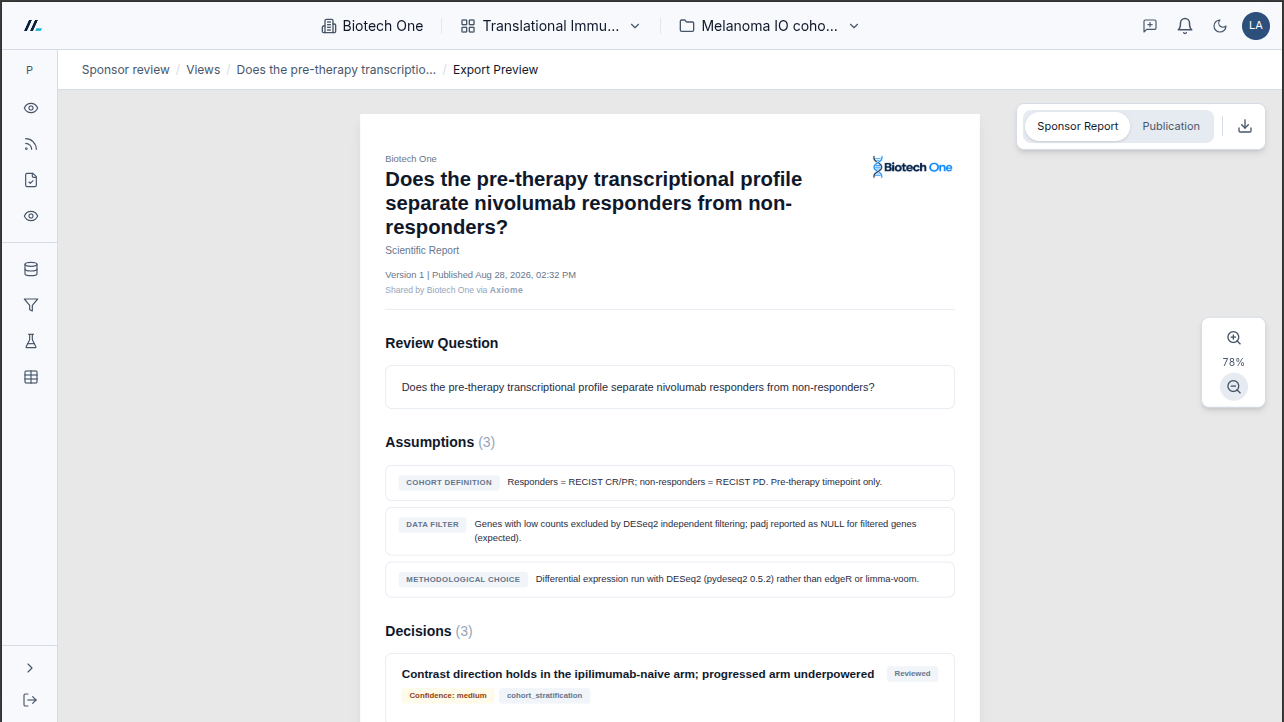
Task: Select the Biotech One organization in the header
Action: [372, 26]
